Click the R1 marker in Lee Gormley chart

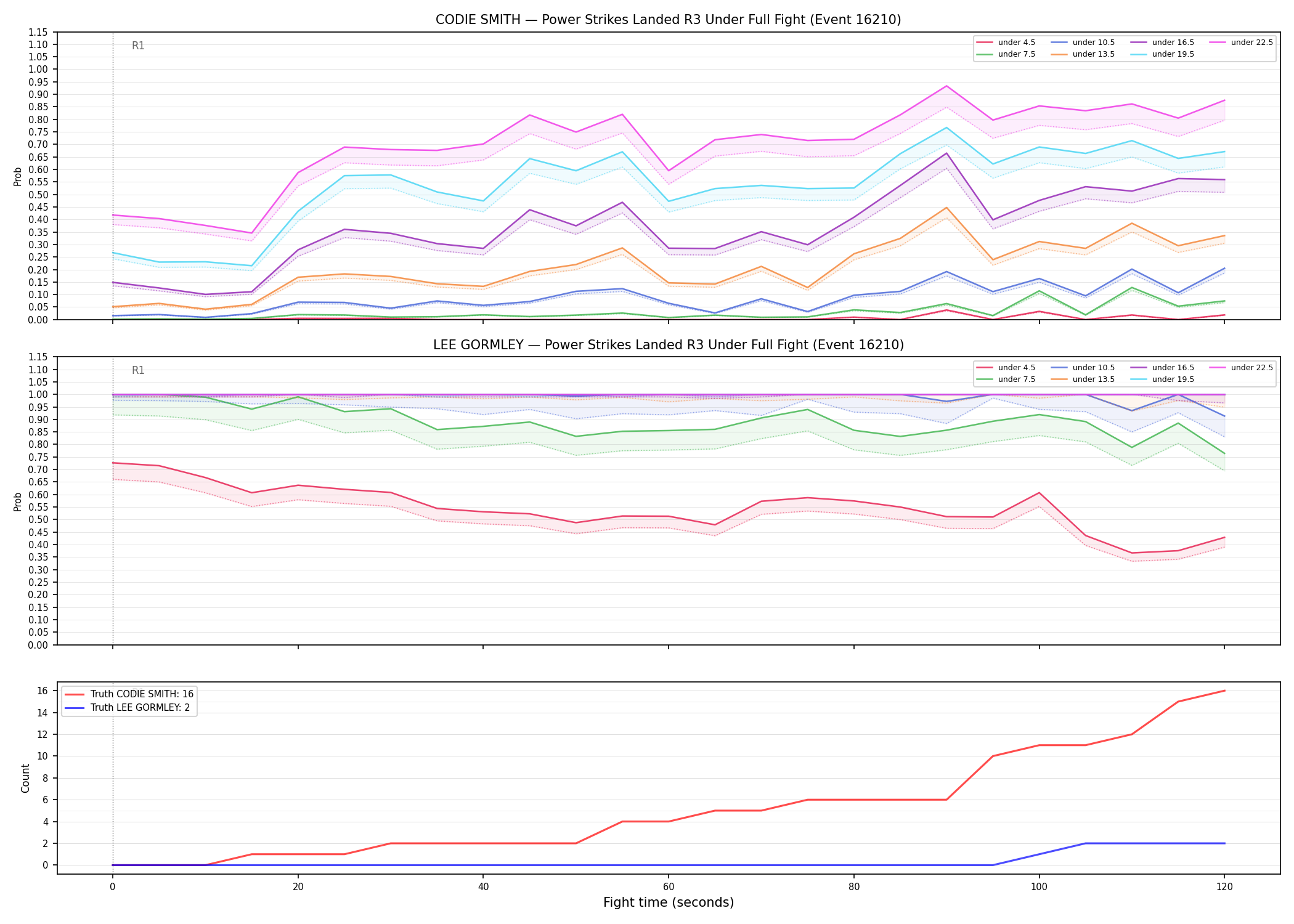point(138,371)
